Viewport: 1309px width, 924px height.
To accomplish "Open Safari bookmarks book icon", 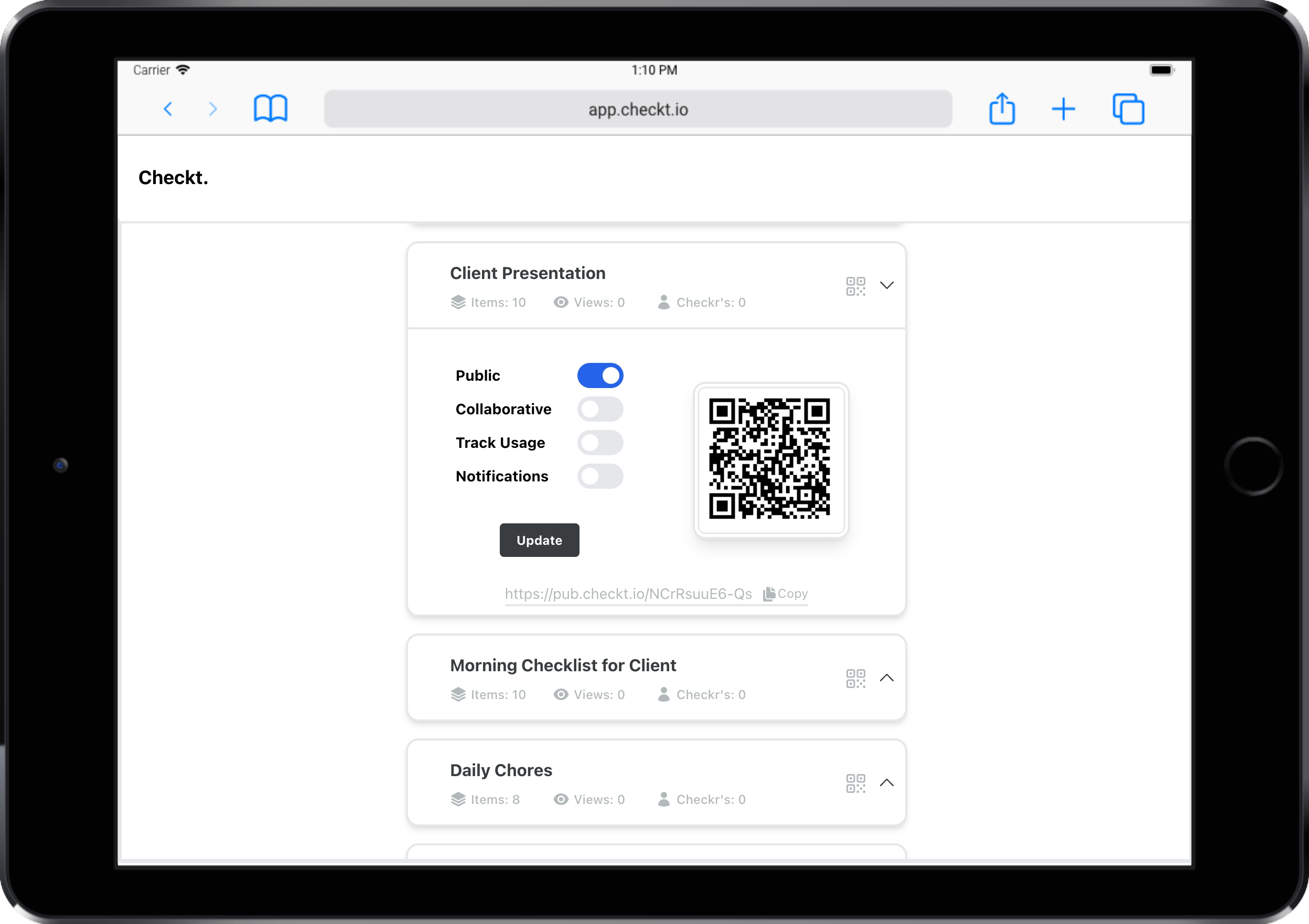I will click(x=270, y=109).
